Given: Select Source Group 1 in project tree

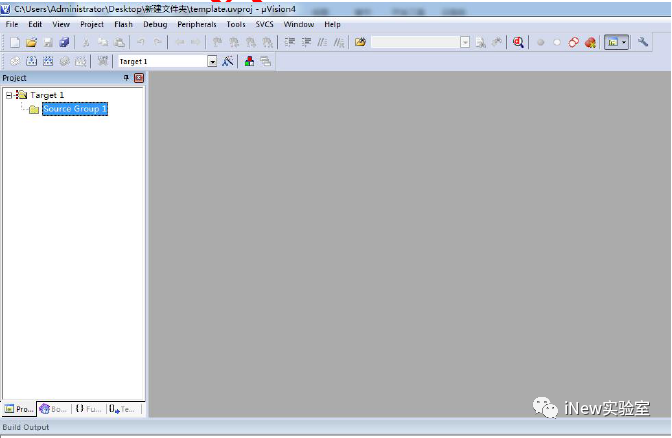Looking at the screenshot, I should click(x=75, y=109).
